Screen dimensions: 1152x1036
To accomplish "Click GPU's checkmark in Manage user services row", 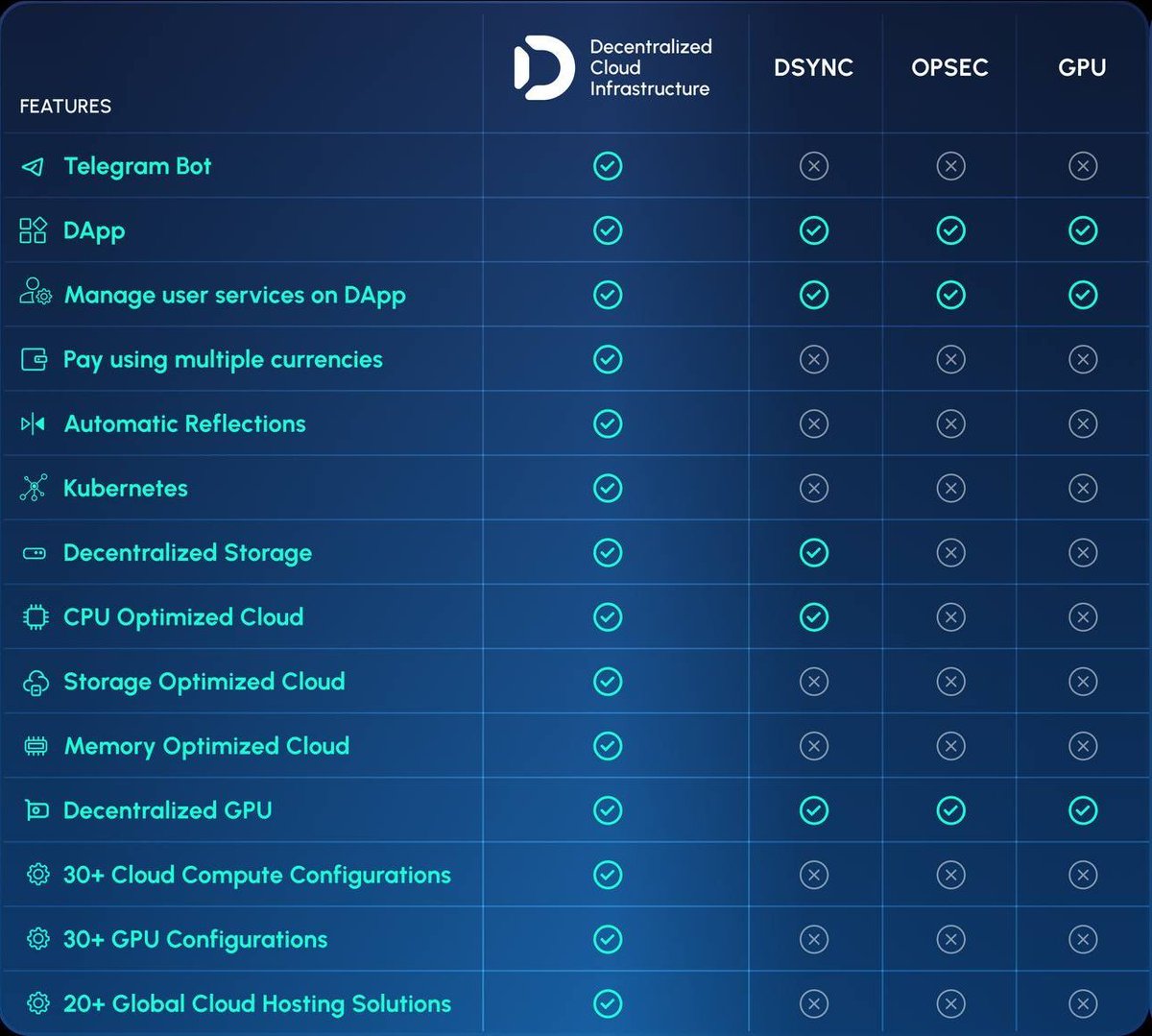I will point(1083,295).
